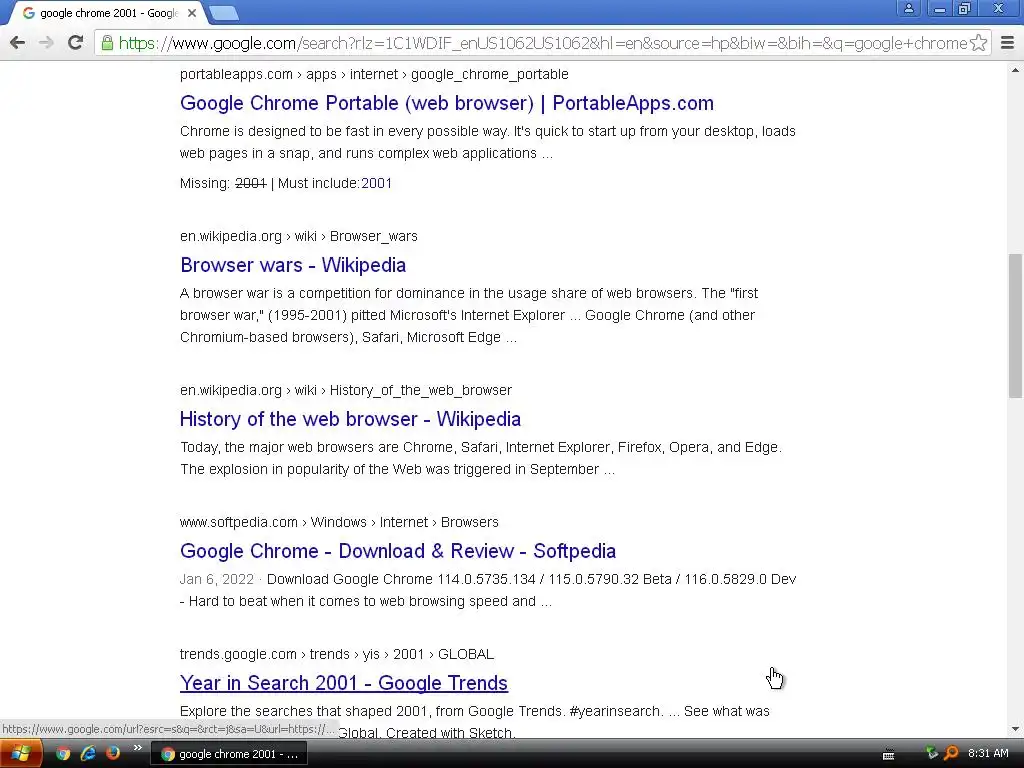Bookmark this page with the star icon
Image resolution: width=1024 pixels, height=768 pixels.
click(978, 43)
